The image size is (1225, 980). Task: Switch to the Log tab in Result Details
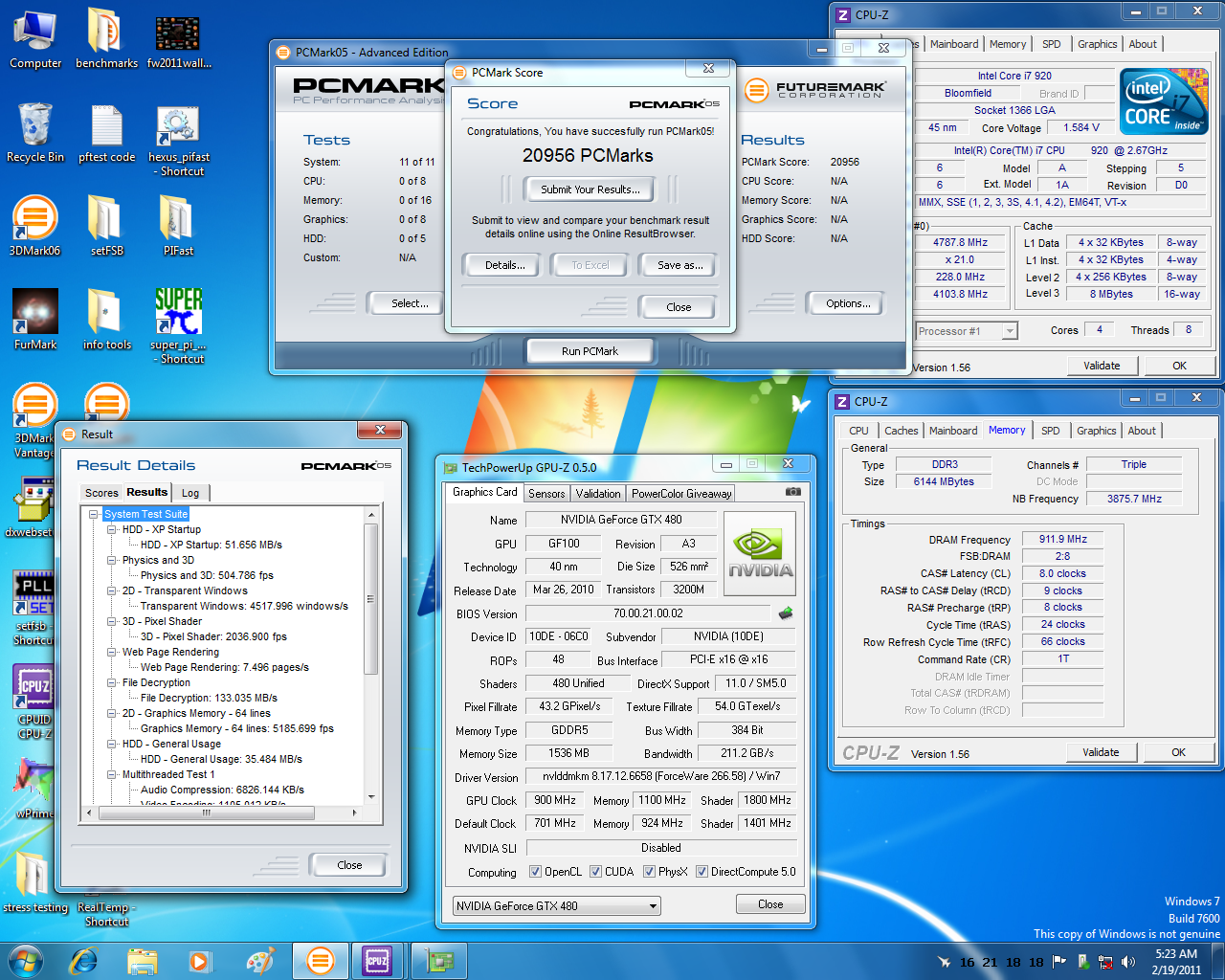tap(190, 493)
